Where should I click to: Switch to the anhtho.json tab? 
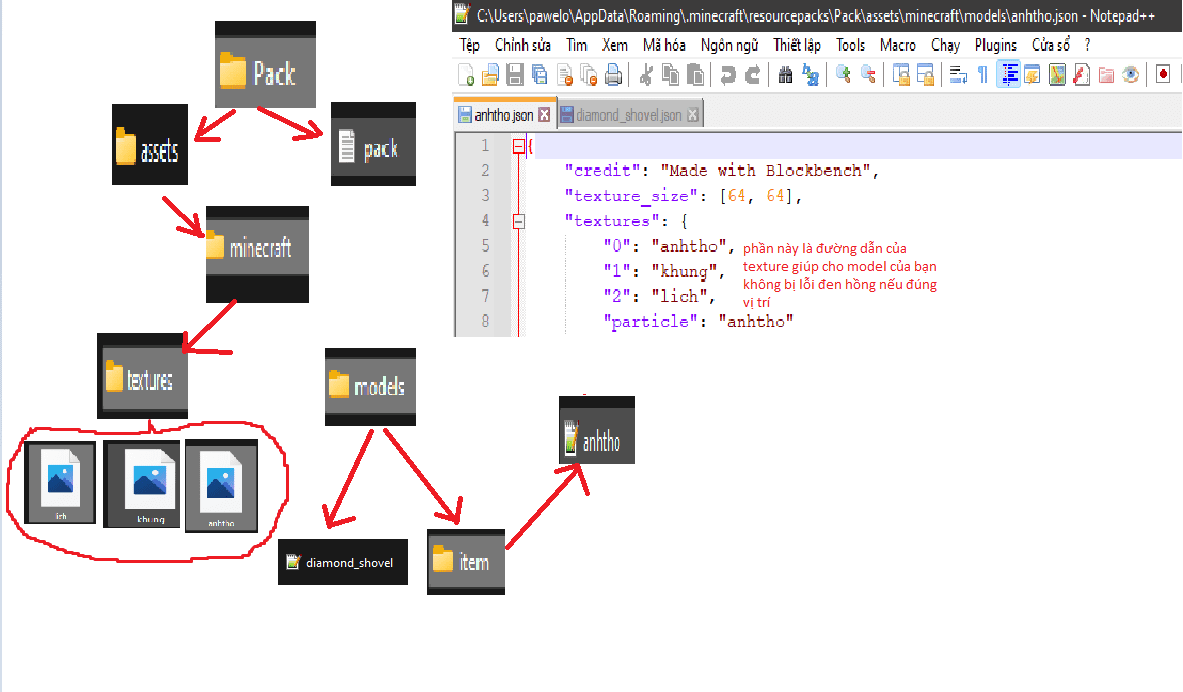pos(504,115)
